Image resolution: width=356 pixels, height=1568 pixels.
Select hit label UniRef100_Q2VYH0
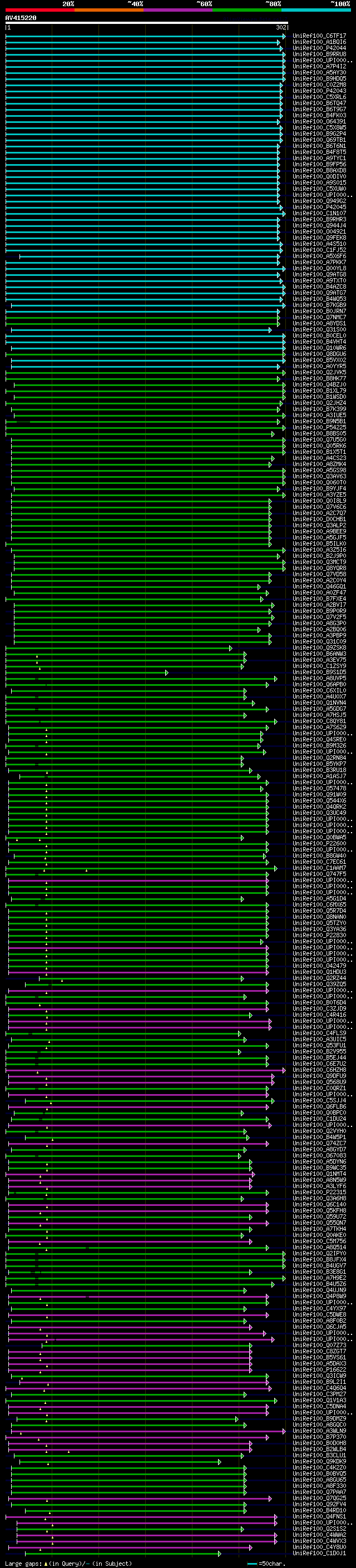(x=319, y=1131)
